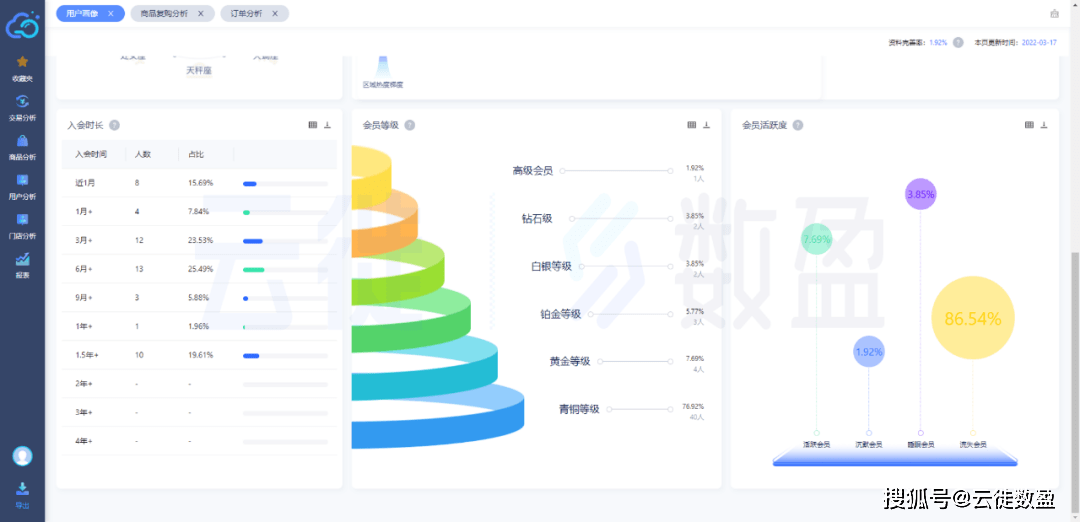Click the vertical scrollbar on the right
The width and height of the screenshot is (1080, 522).
[x=1075, y=300]
